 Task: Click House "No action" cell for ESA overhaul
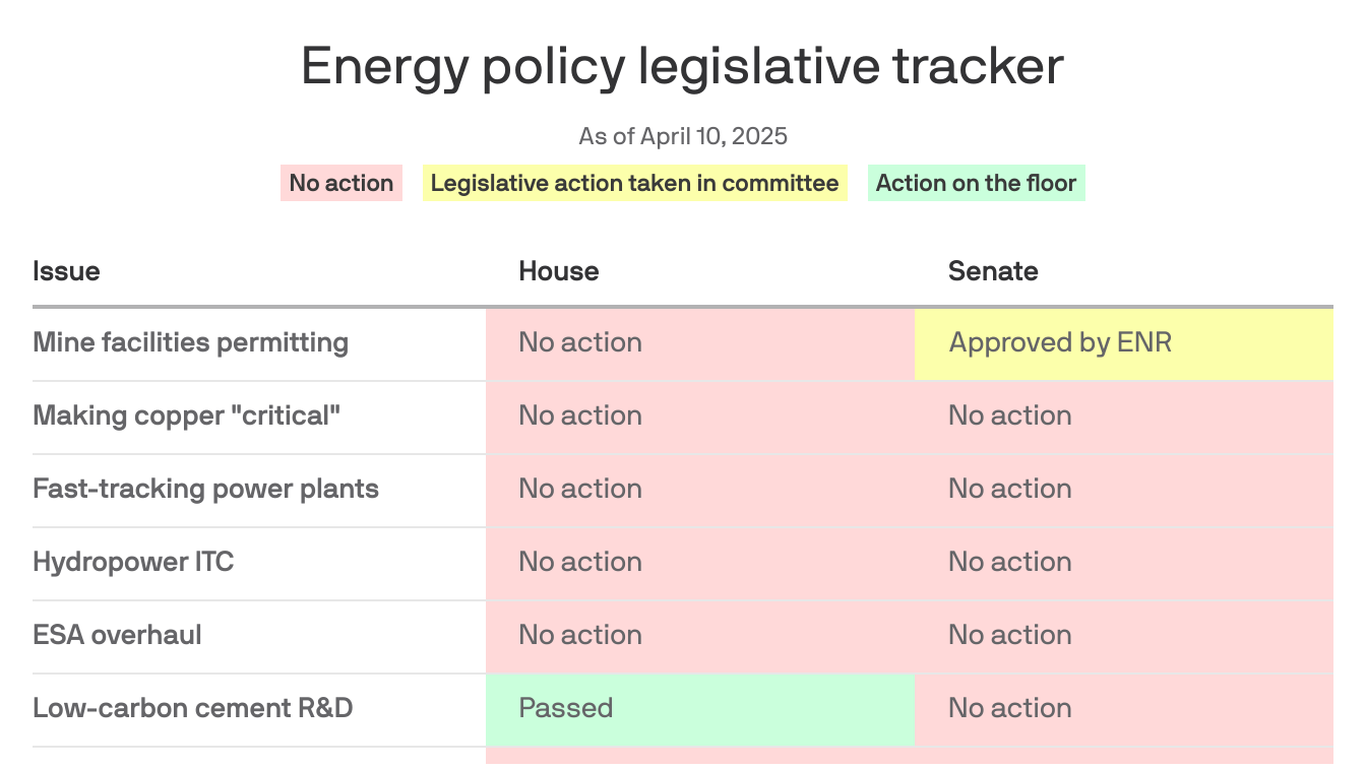pos(700,636)
